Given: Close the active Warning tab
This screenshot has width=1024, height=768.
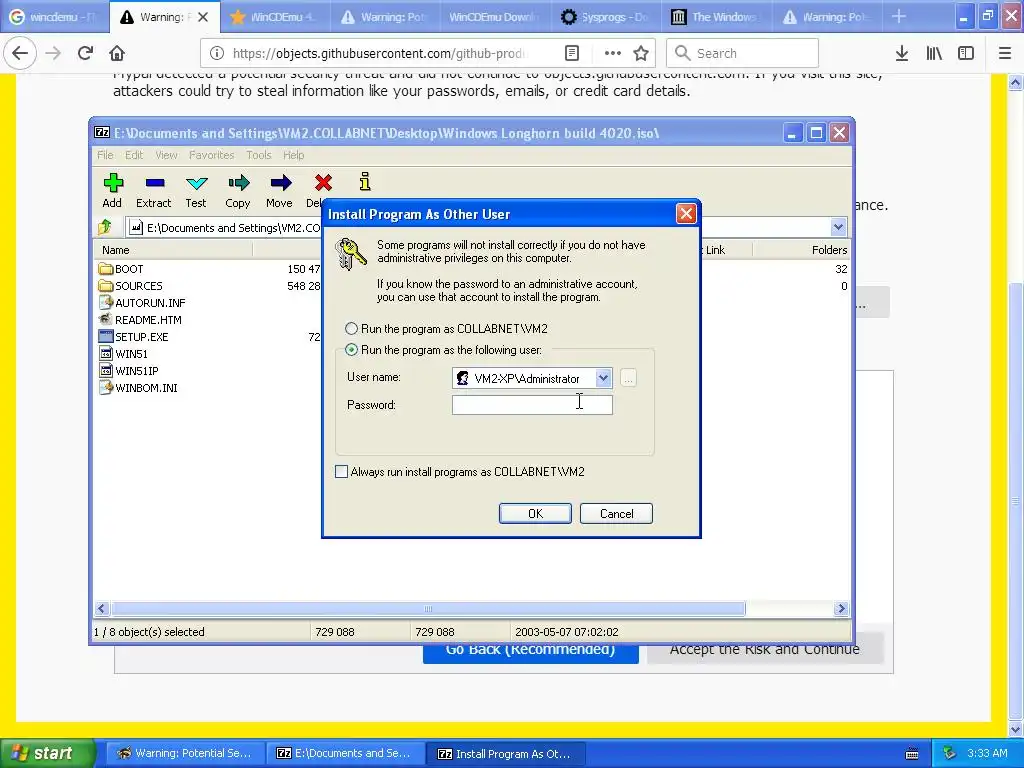Looking at the screenshot, I should click(203, 17).
